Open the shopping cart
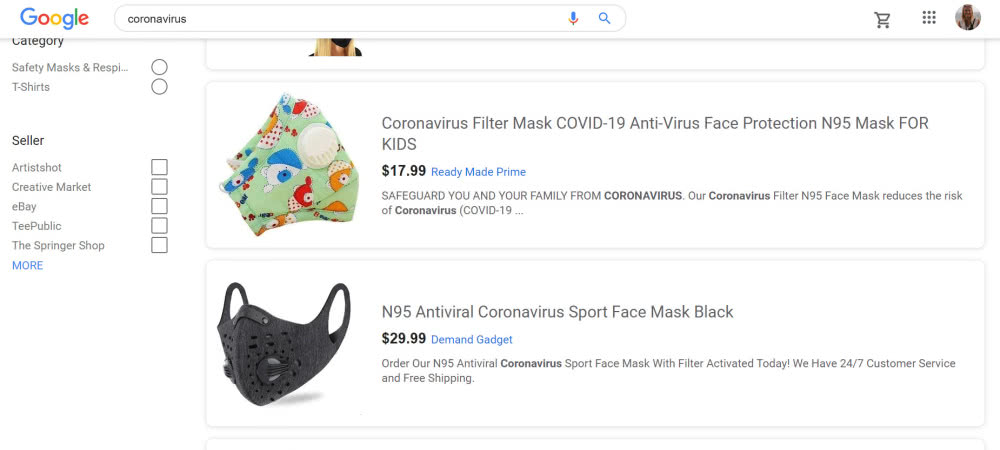 point(883,20)
